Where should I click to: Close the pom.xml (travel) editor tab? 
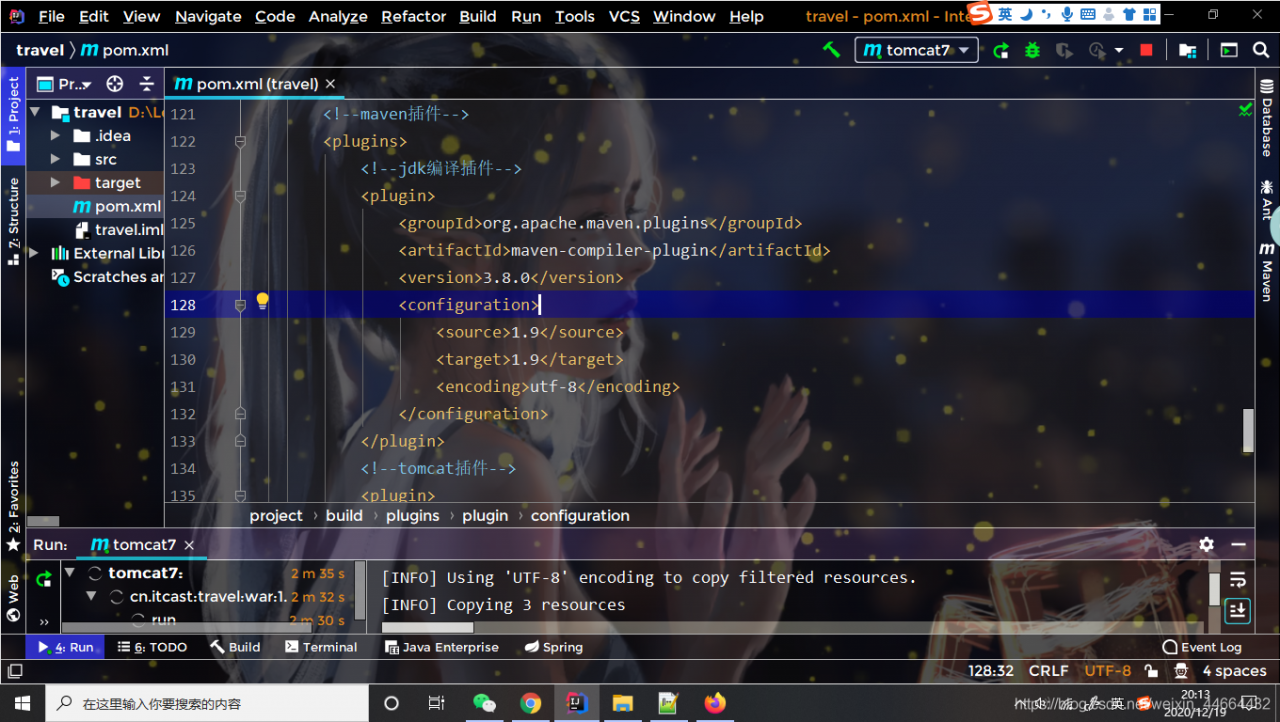(x=330, y=84)
